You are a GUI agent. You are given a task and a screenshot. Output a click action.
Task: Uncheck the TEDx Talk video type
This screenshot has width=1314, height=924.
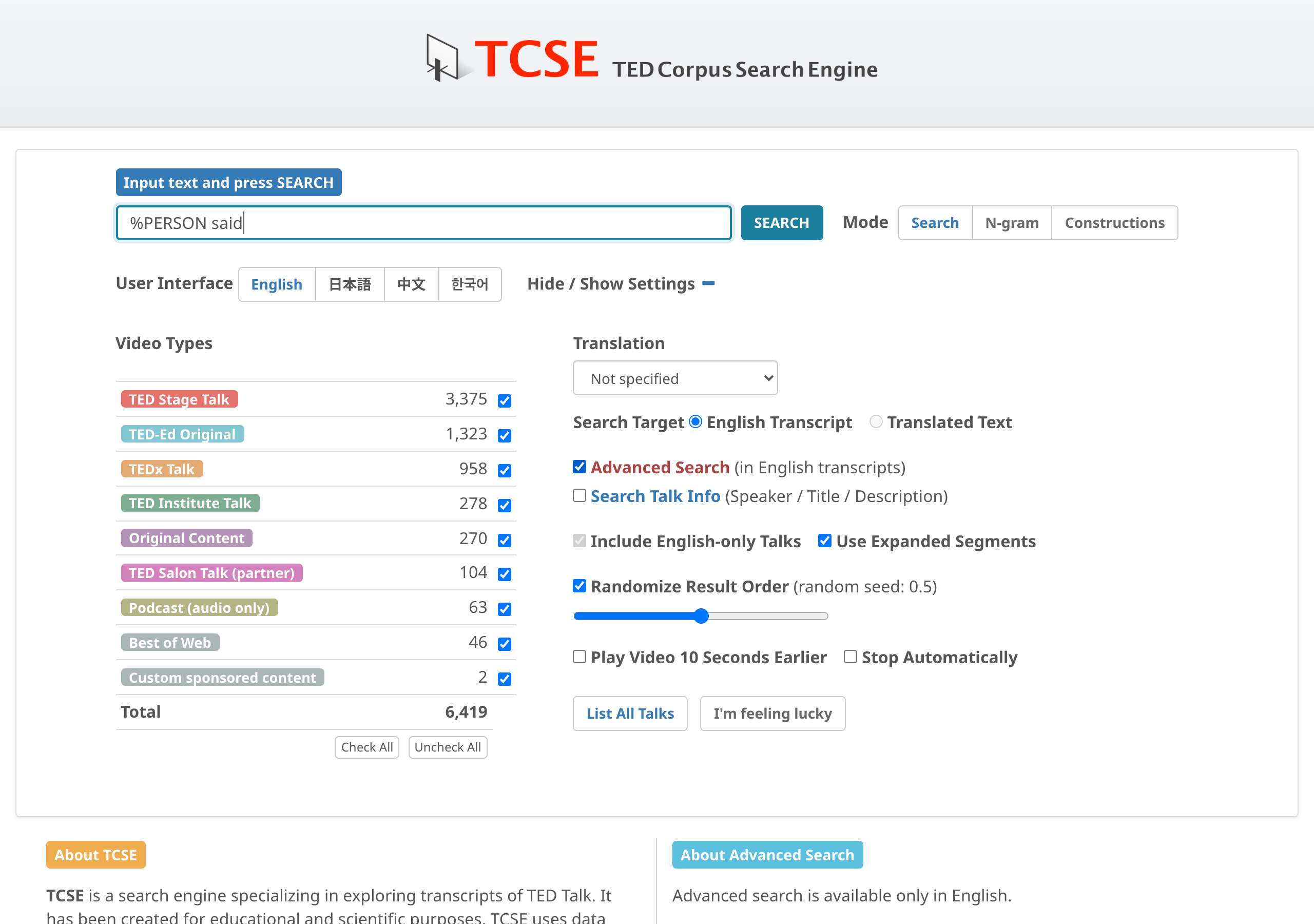pyautogui.click(x=504, y=471)
